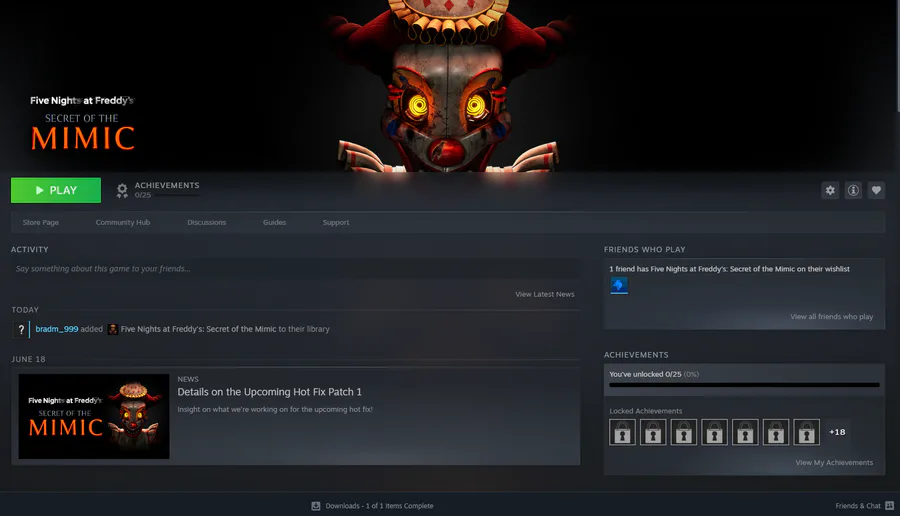Viewport: 900px width, 516px height.
Task: Click the Downloads icon in bottom bar
Action: coord(316,506)
